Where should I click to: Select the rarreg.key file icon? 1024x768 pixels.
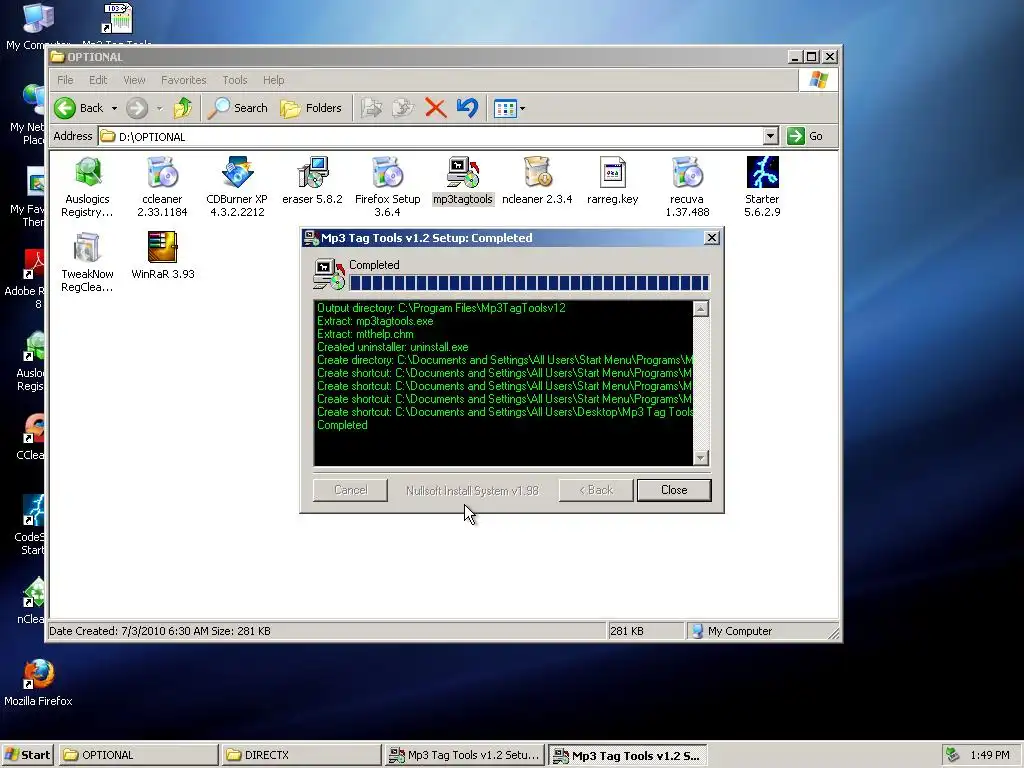pos(613,173)
